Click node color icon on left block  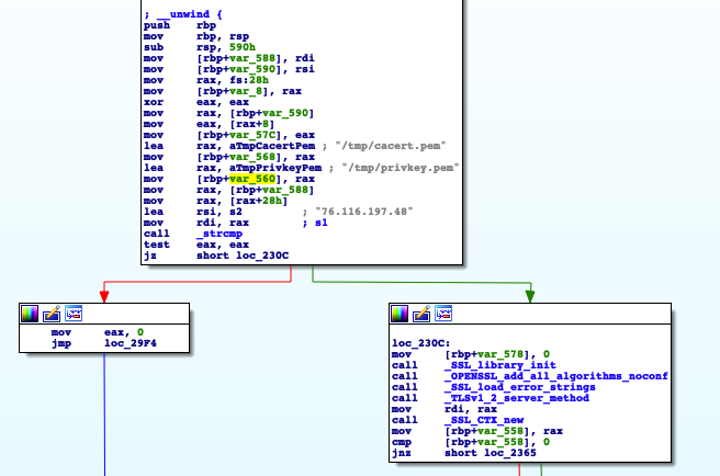tap(32, 313)
